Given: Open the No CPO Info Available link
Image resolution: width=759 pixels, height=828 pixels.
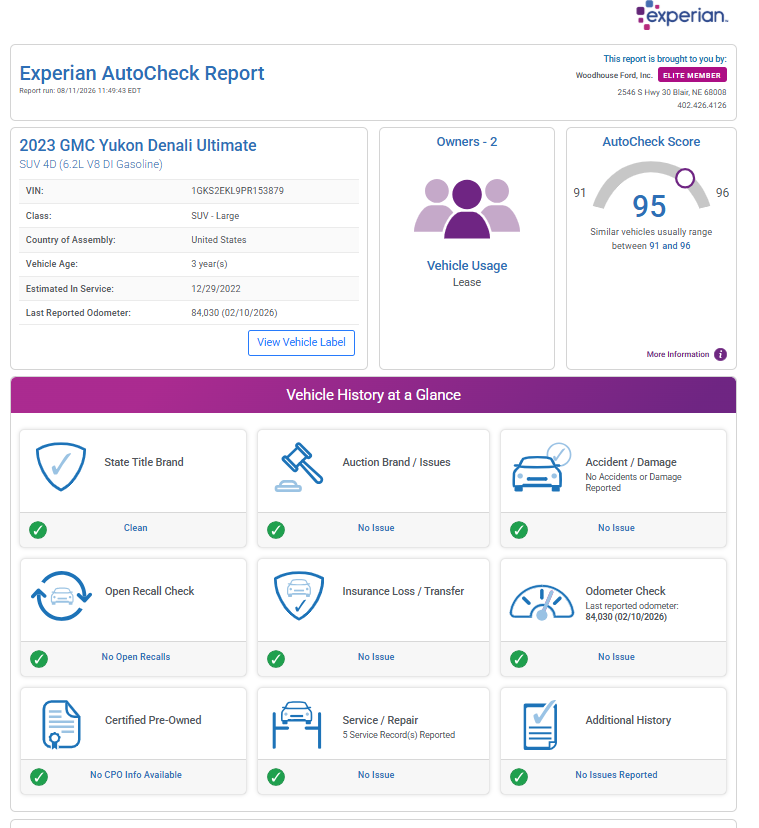Looking at the screenshot, I should pyautogui.click(x=136, y=775).
